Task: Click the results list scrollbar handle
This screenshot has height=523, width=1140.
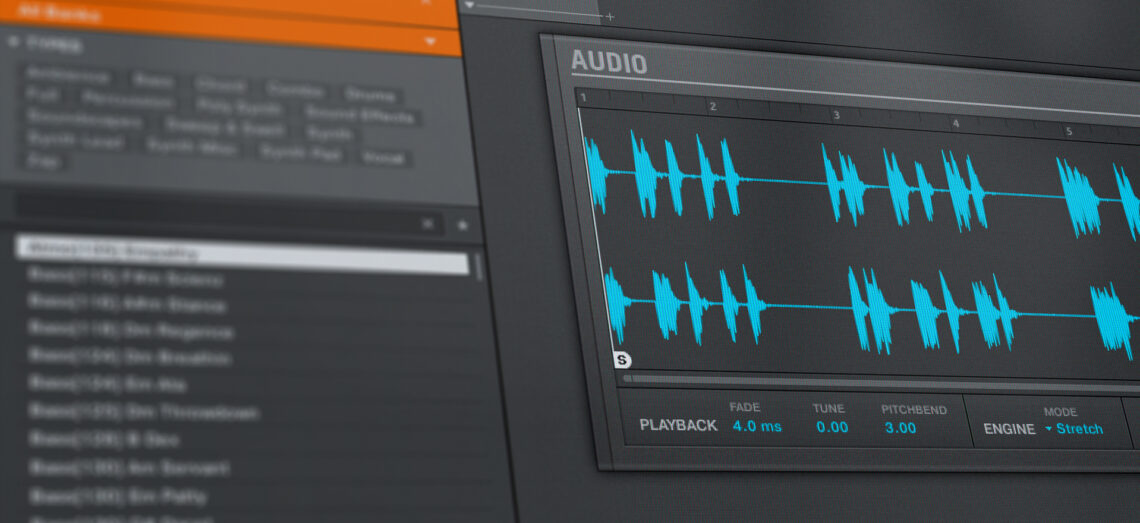Action: (x=478, y=266)
